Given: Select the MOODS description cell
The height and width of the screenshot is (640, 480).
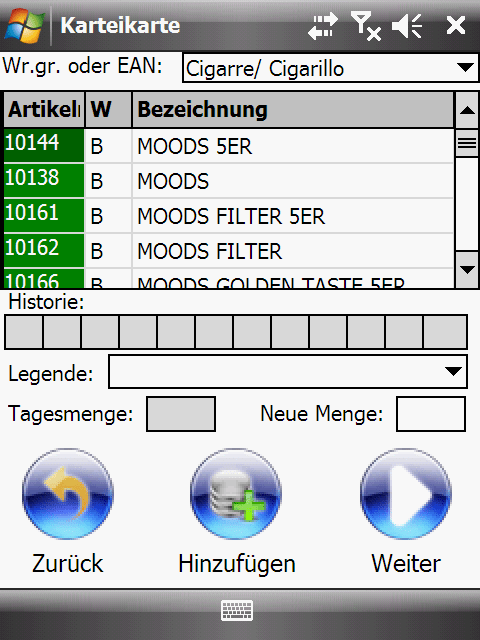Looking at the screenshot, I should pyautogui.click(x=293, y=180).
